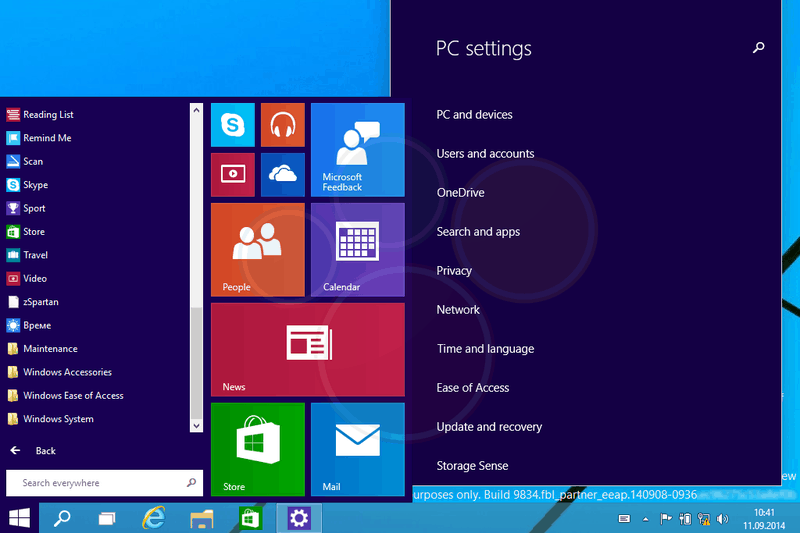Click the News tile
The width and height of the screenshot is (800, 533).
(307, 349)
